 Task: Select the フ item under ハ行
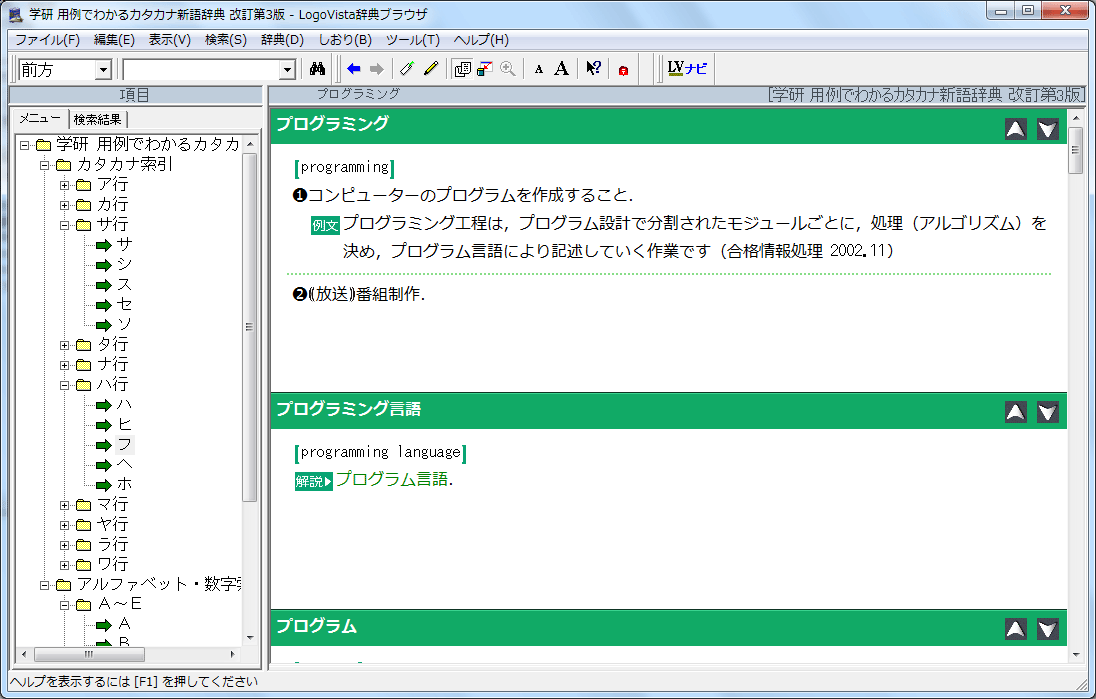click(124, 444)
